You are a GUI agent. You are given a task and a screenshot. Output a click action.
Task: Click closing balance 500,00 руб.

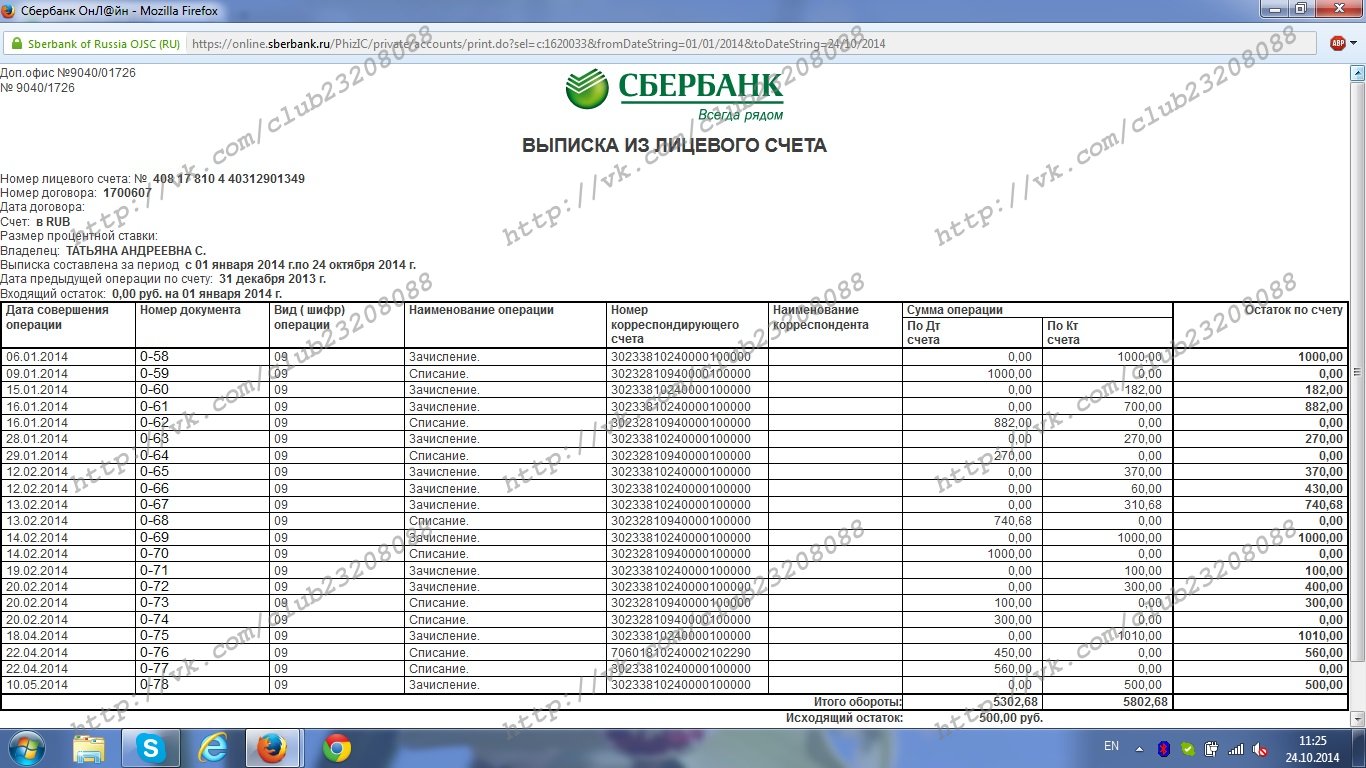(1011, 718)
